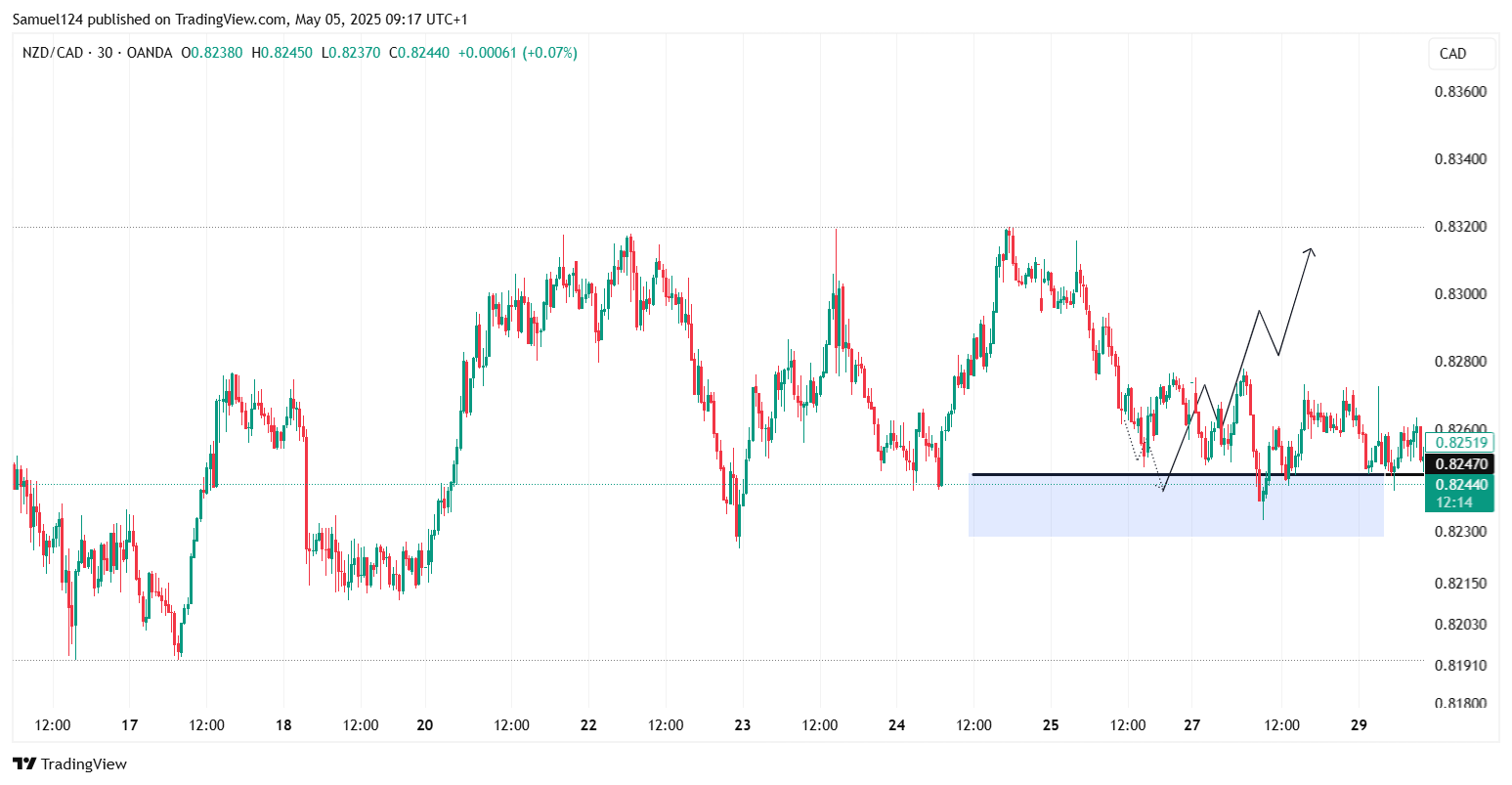Click the NZD/CAD symbol title
This screenshot has height=785, width=1512.
point(55,53)
